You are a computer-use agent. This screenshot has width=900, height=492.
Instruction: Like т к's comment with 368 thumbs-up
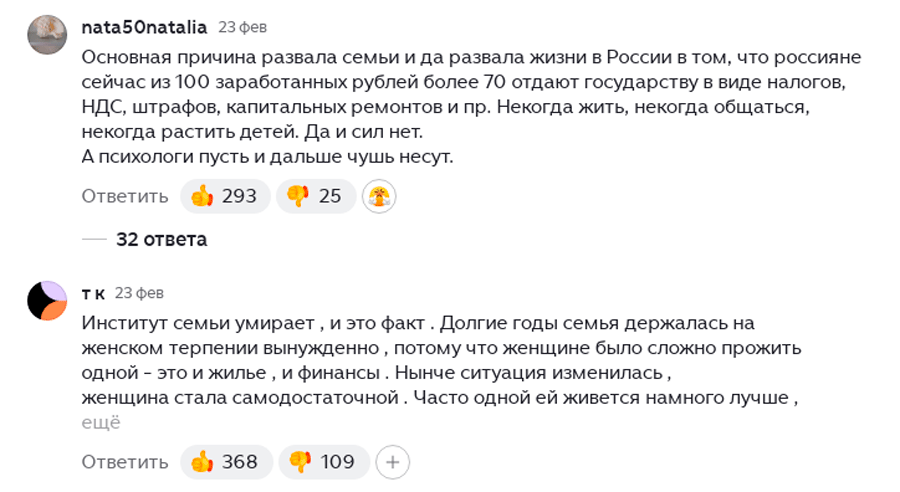tap(225, 462)
